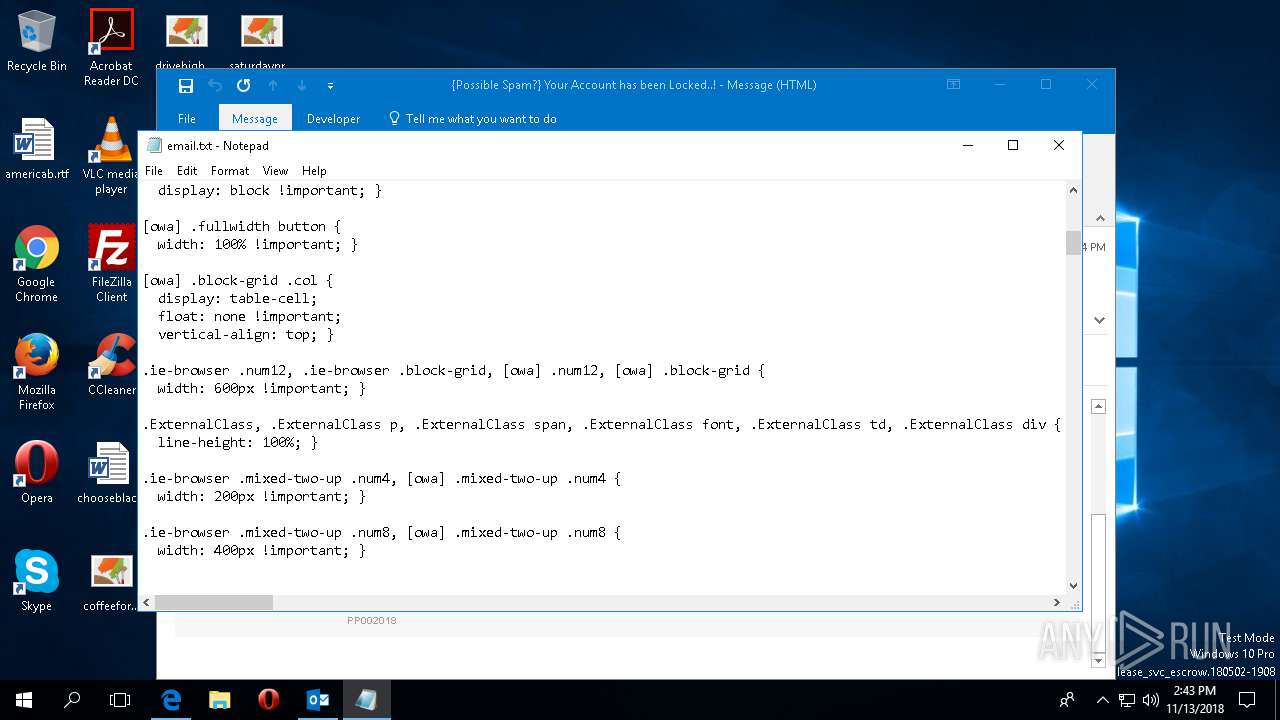Click Outlook message pane scroll-up arrow

pos(1098,407)
